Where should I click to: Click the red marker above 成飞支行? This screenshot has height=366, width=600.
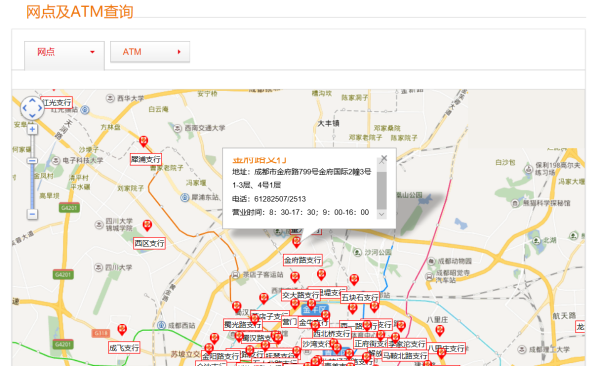pos(122,330)
